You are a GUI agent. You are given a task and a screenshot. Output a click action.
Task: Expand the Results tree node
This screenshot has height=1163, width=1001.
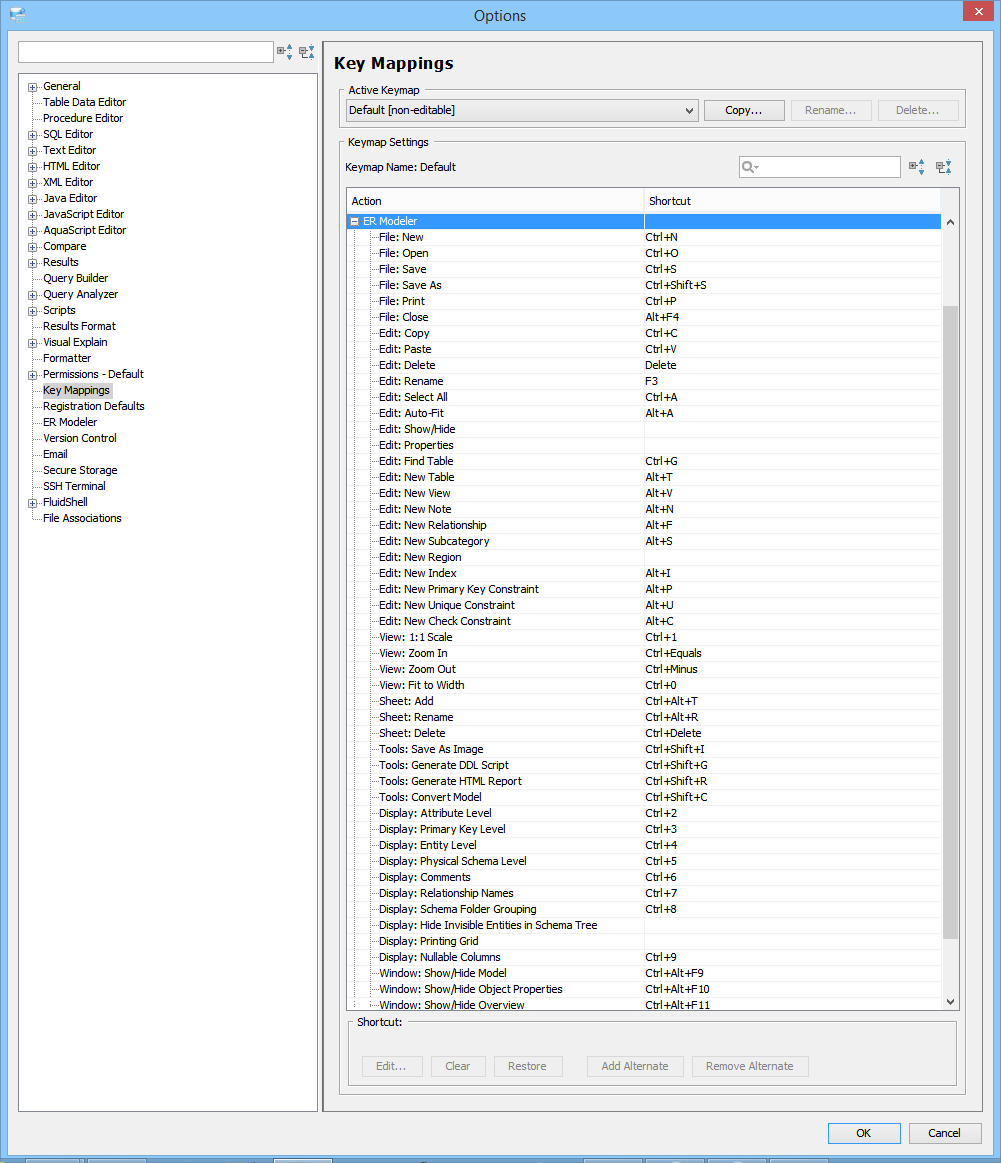click(x=33, y=263)
